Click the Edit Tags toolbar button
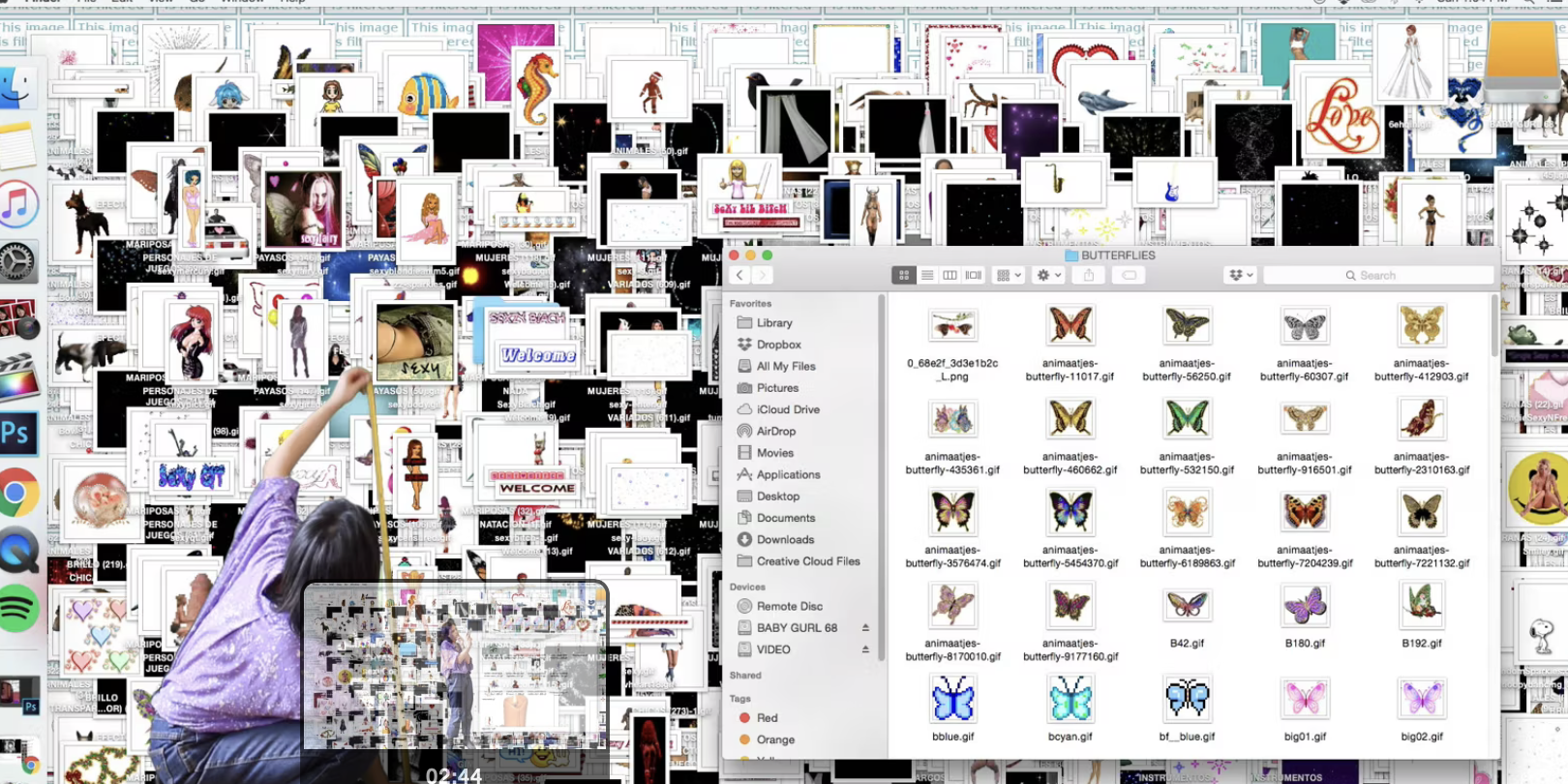This screenshot has width=1568, height=784. [1129, 276]
